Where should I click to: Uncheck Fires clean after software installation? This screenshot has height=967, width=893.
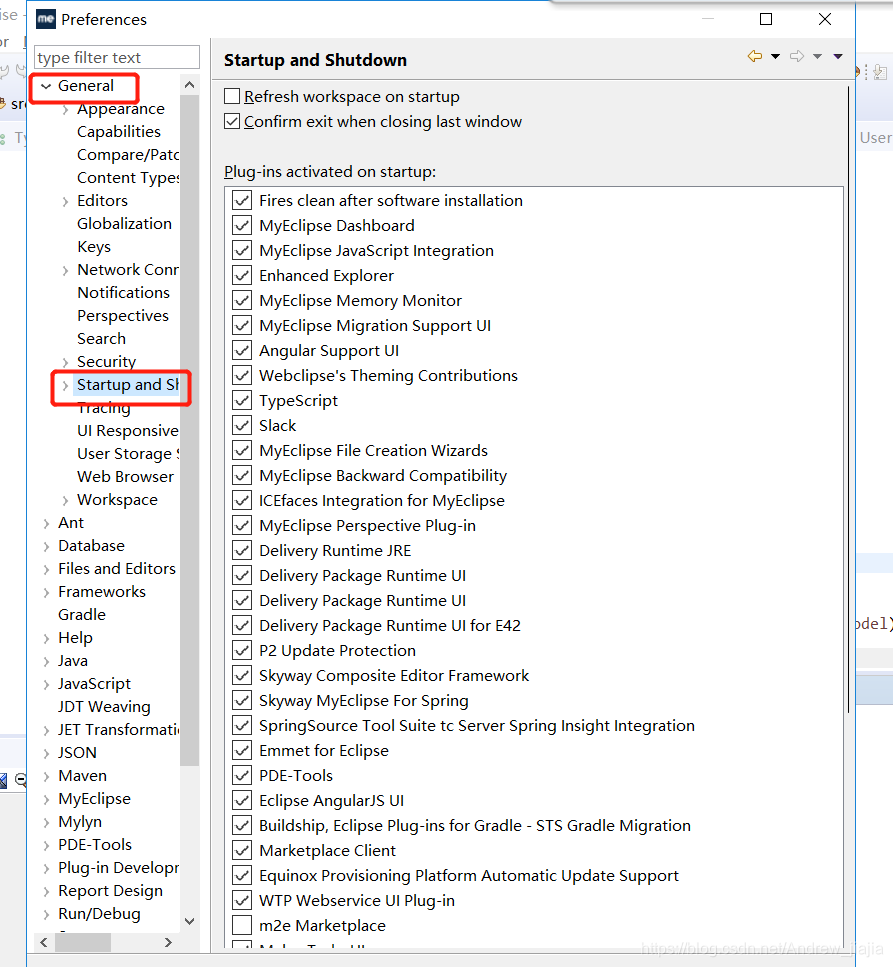(x=242, y=200)
